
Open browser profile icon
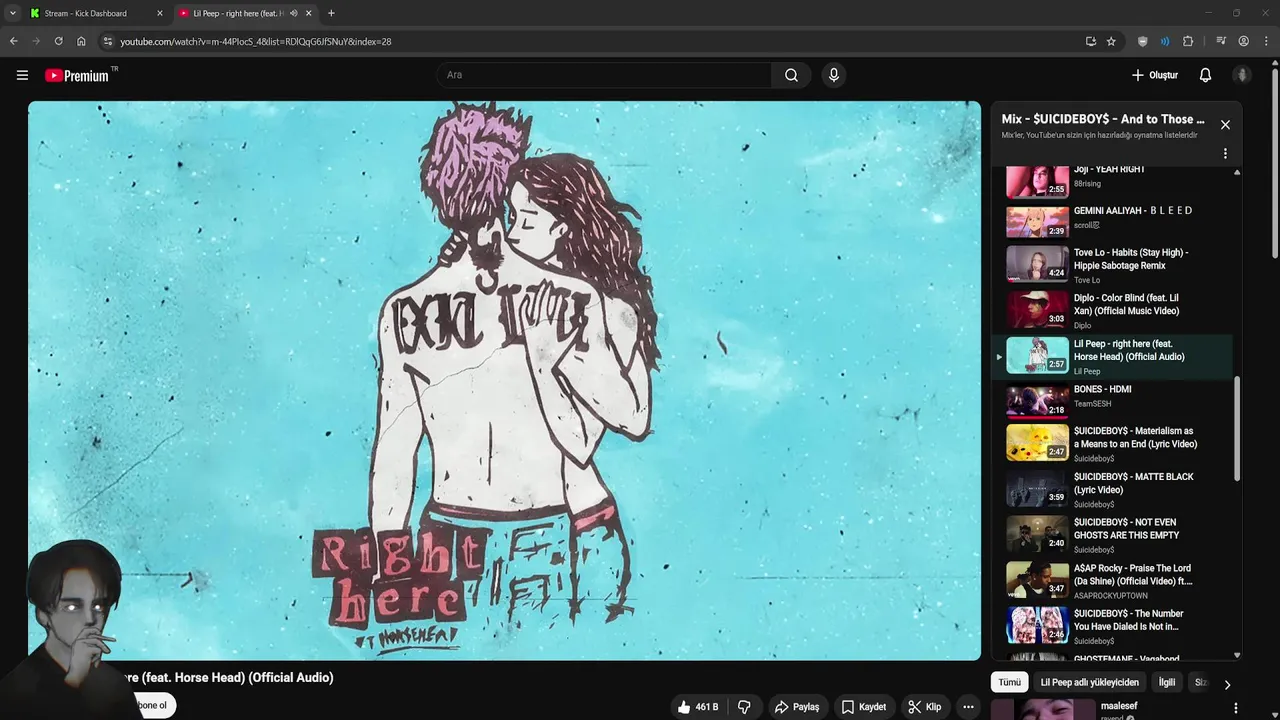(1244, 41)
